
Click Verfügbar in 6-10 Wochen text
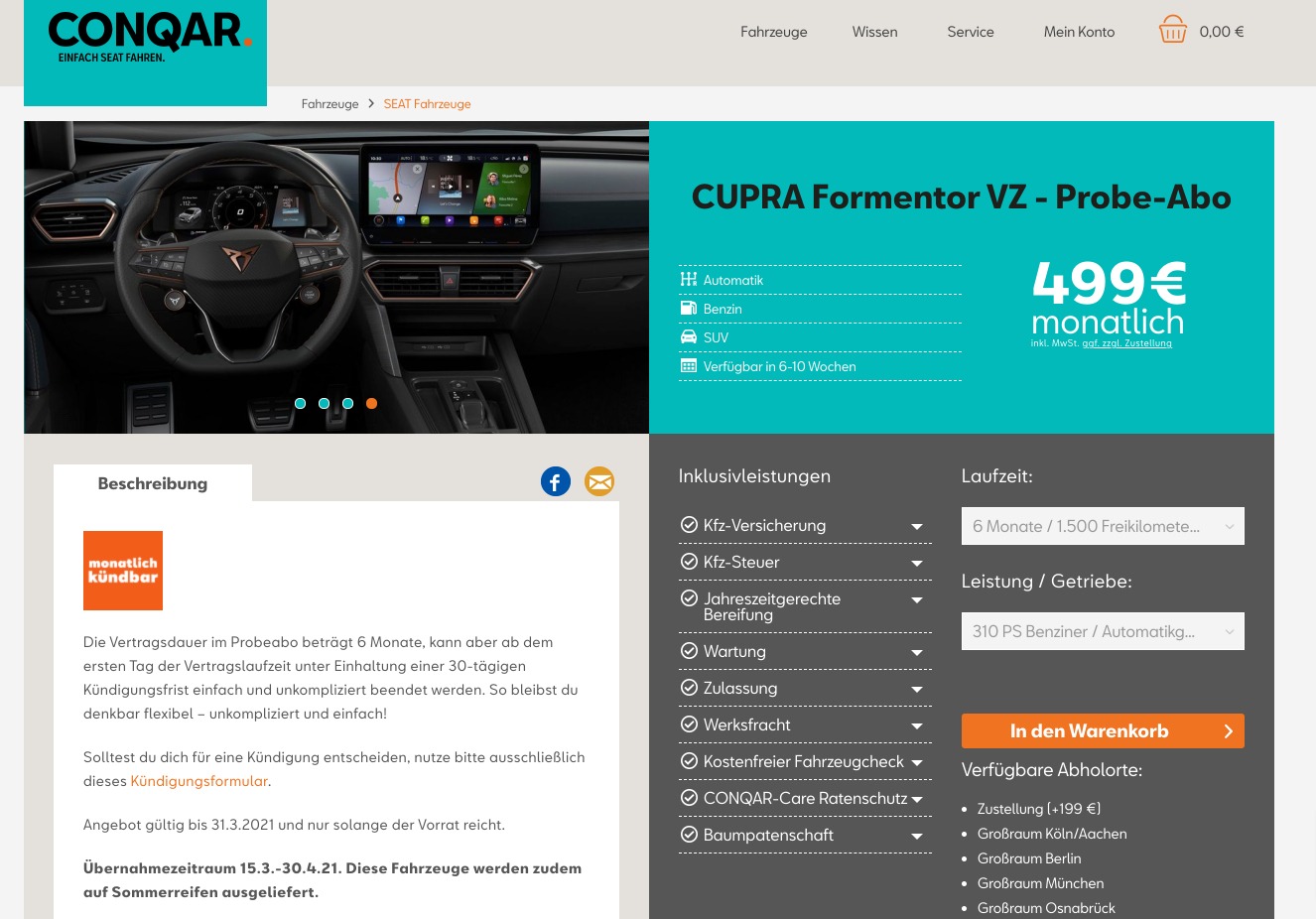780,366
